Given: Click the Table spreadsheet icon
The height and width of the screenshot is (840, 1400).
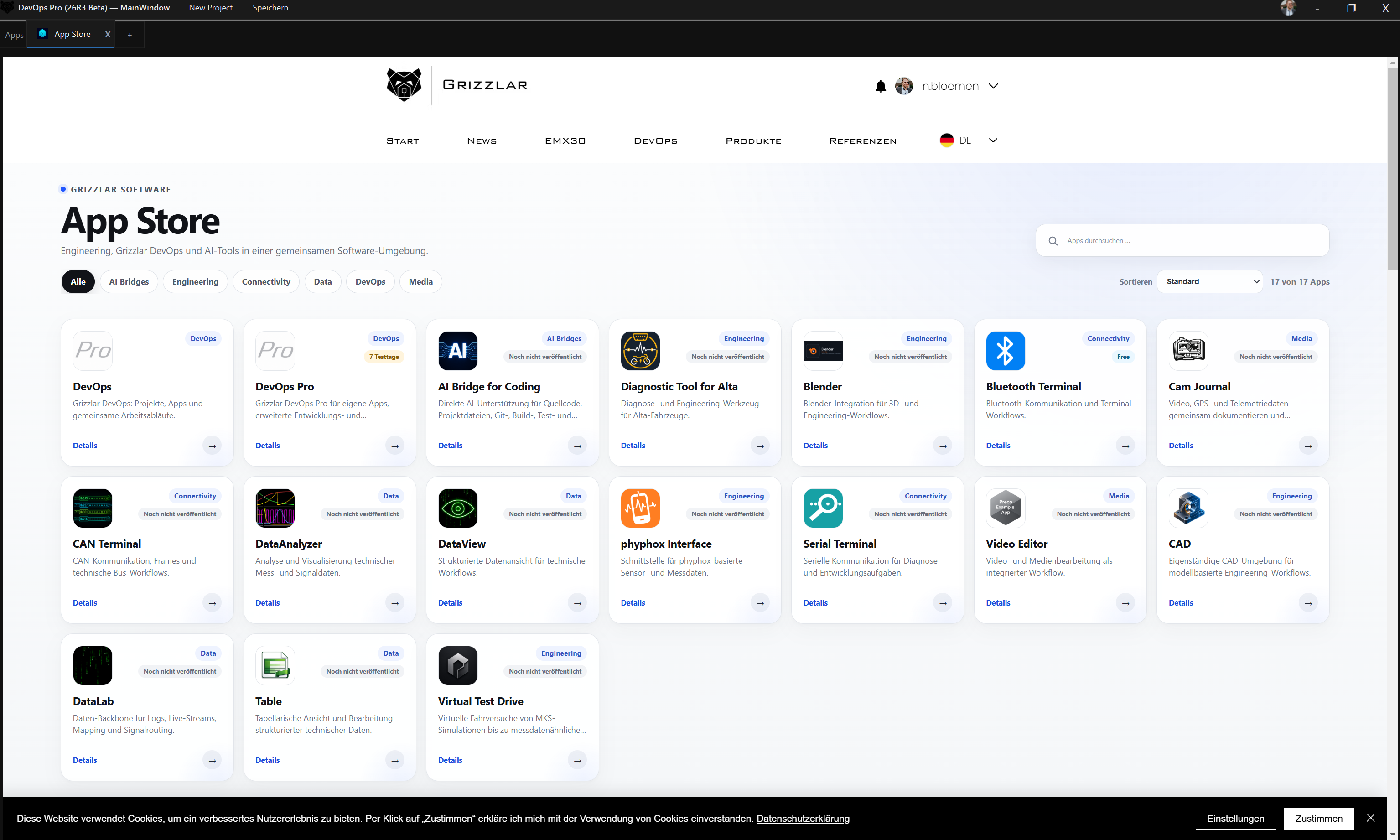Looking at the screenshot, I should [x=275, y=666].
